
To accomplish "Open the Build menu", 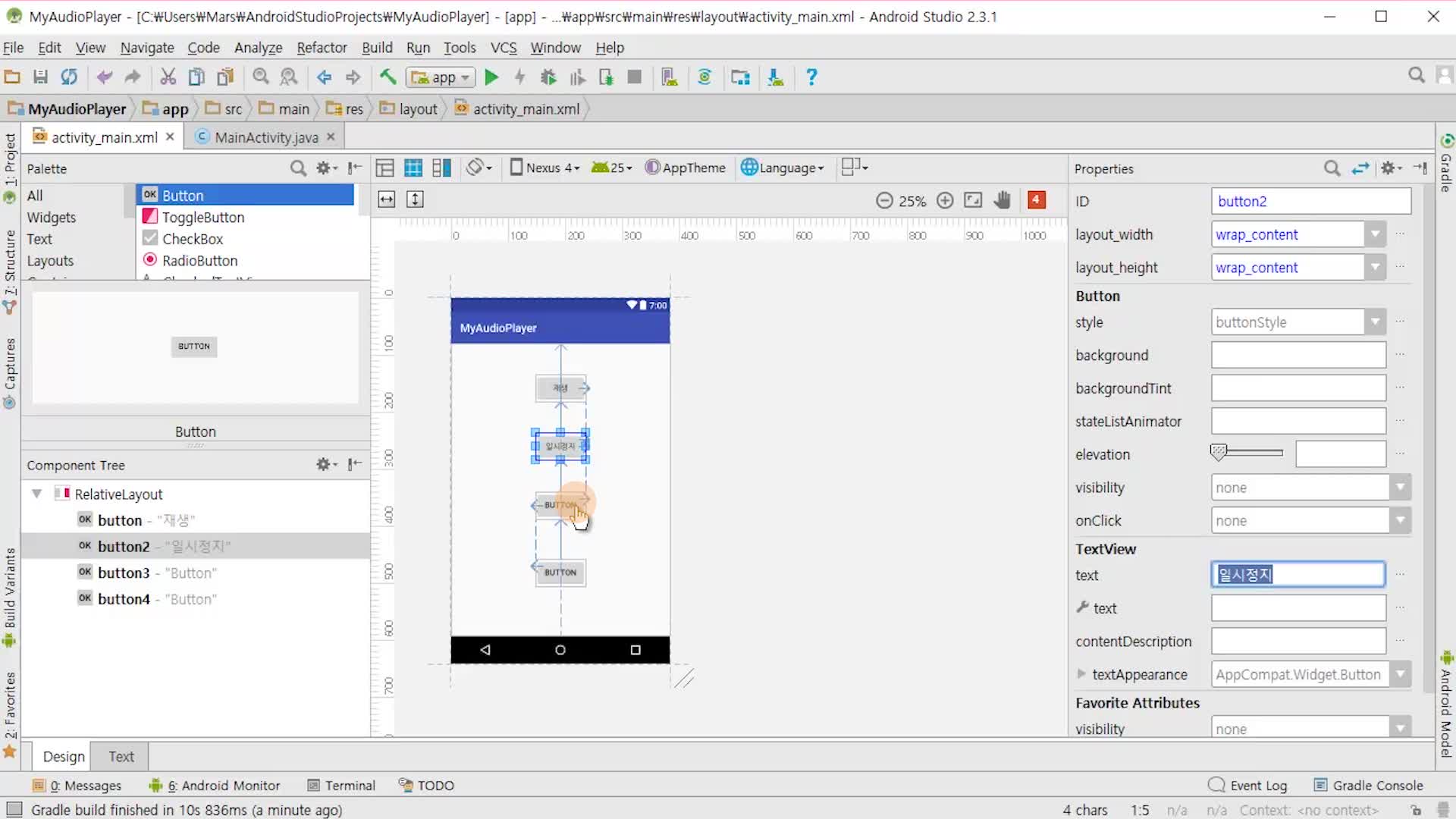I will click(377, 48).
